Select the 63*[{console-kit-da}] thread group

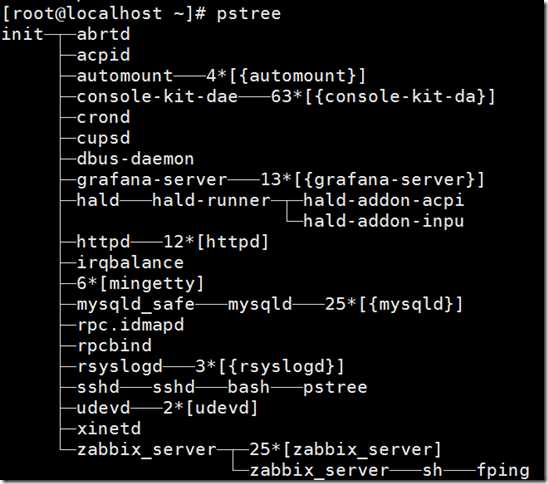click(x=383, y=96)
